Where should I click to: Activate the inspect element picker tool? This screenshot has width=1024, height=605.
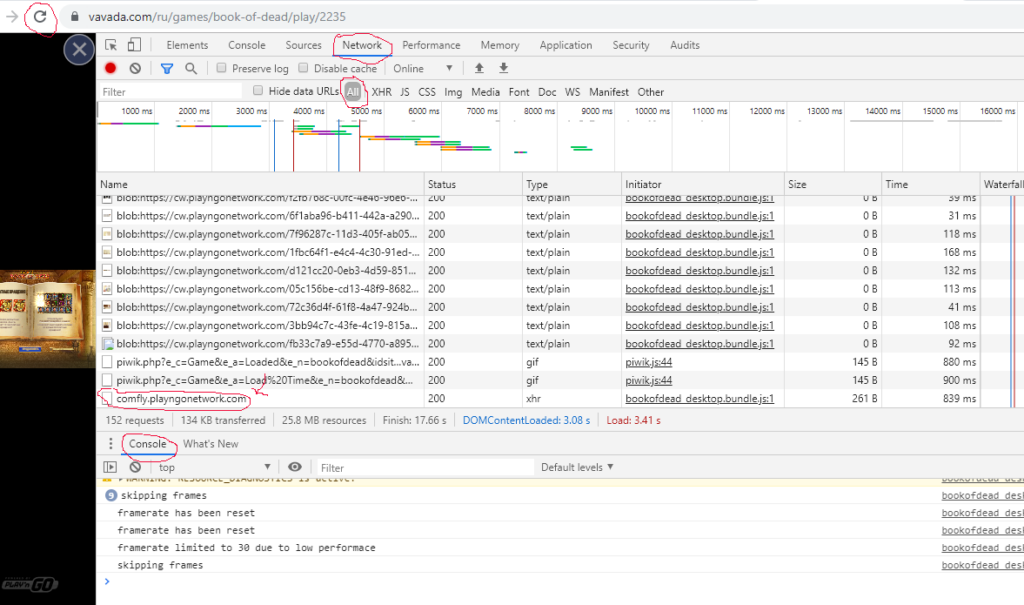click(x=111, y=45)
